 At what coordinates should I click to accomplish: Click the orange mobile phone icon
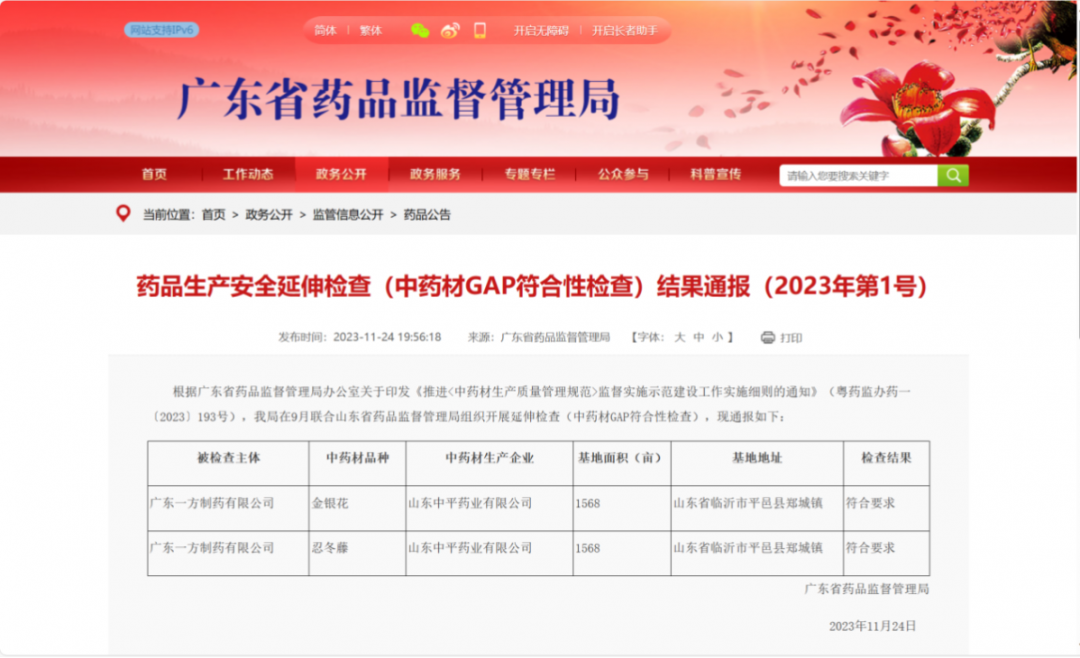click(x=480, y=31)
